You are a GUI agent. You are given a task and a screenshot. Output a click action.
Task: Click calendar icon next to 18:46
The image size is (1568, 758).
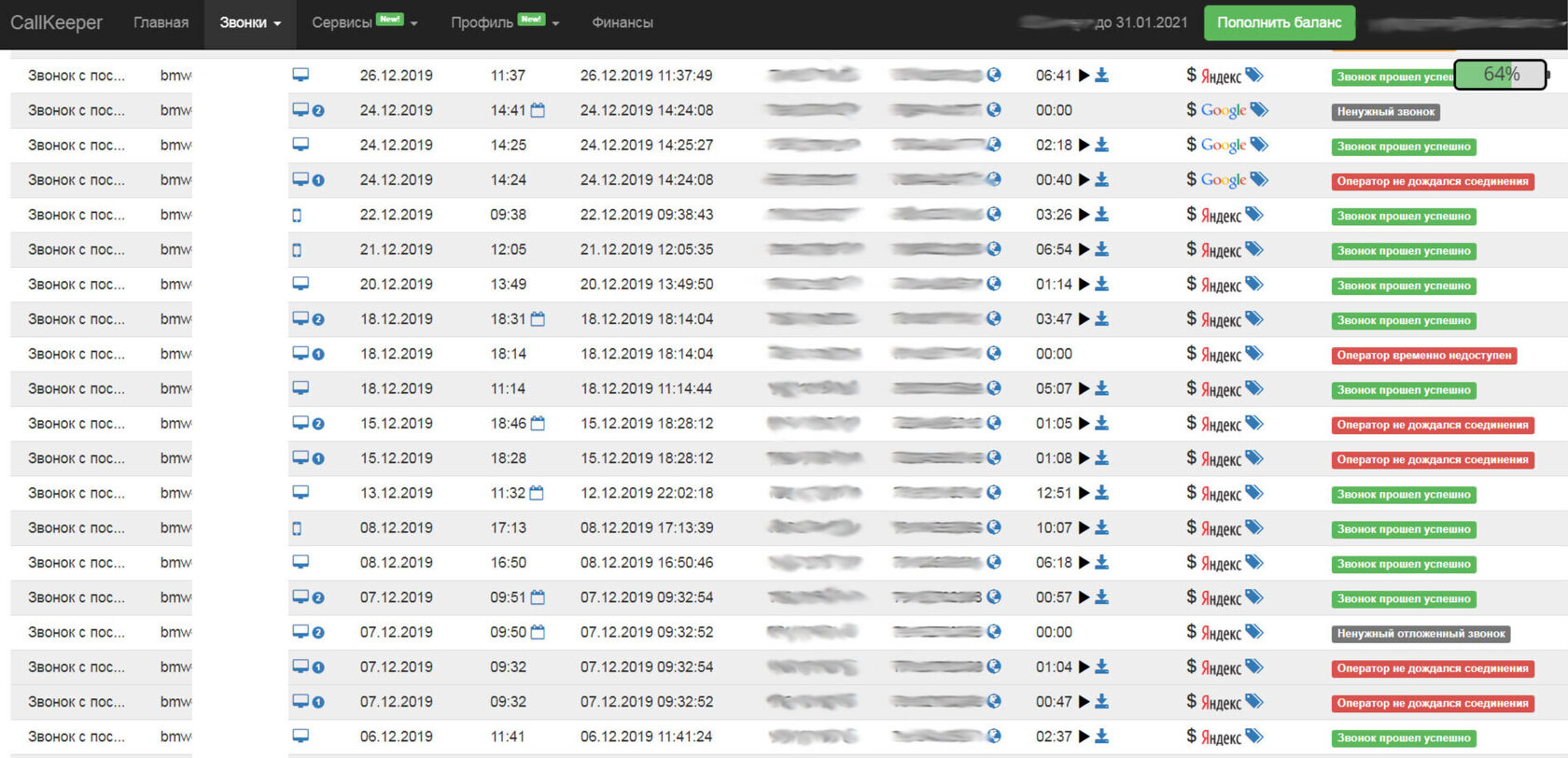tap(538, 424)
